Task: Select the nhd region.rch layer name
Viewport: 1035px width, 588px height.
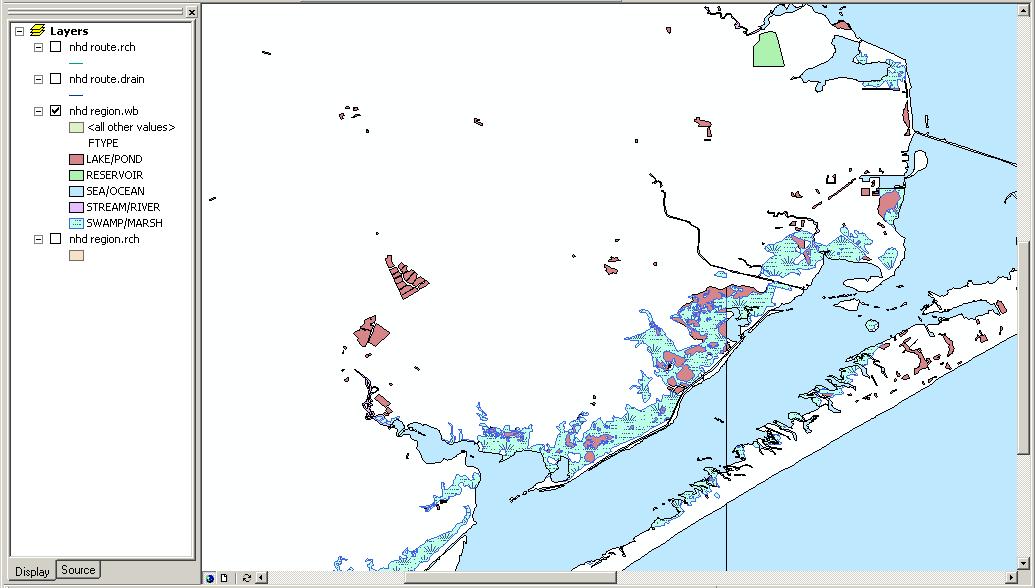Action: point(104,239)
